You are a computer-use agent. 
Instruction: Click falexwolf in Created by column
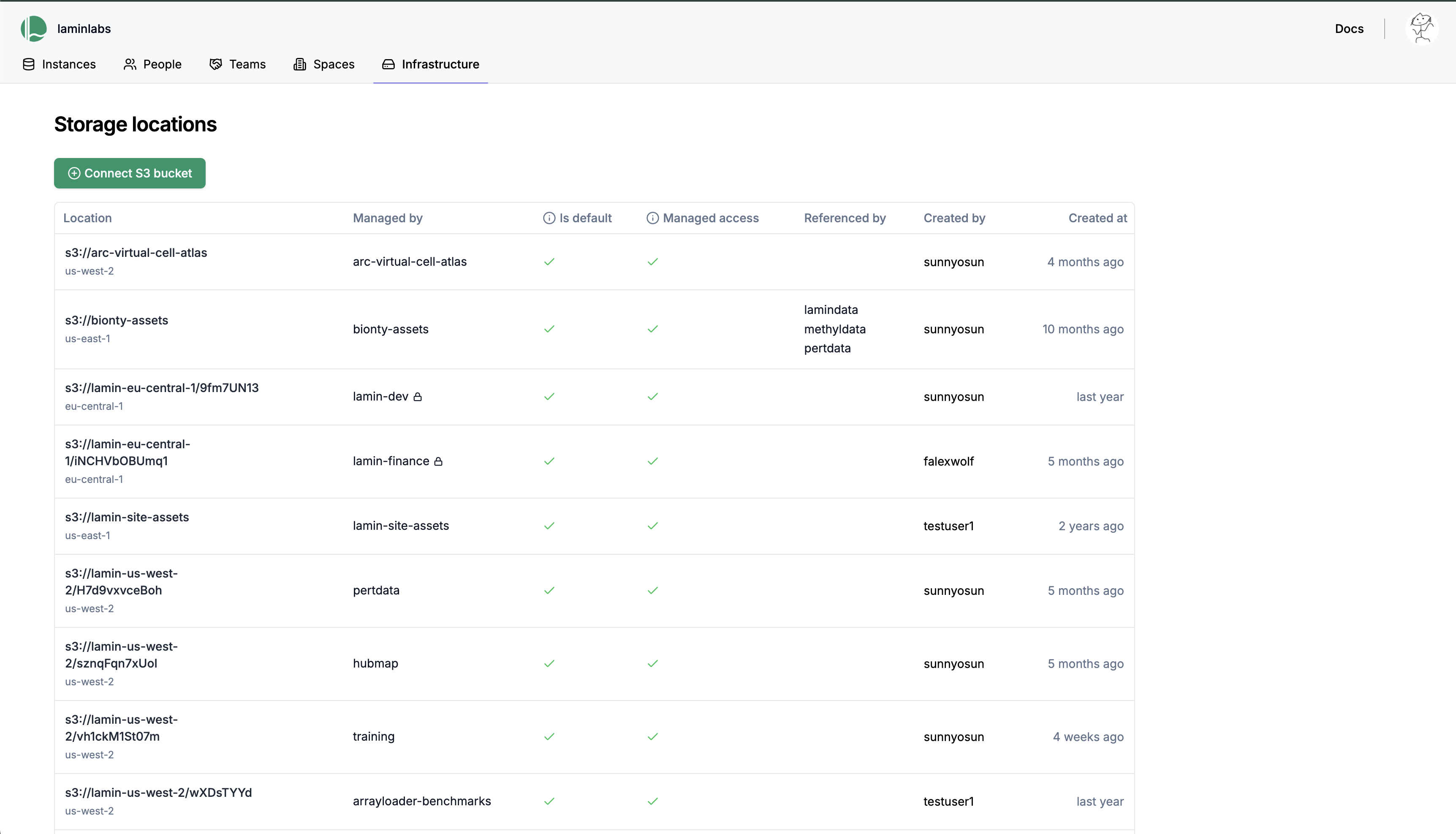coord(948,462)
